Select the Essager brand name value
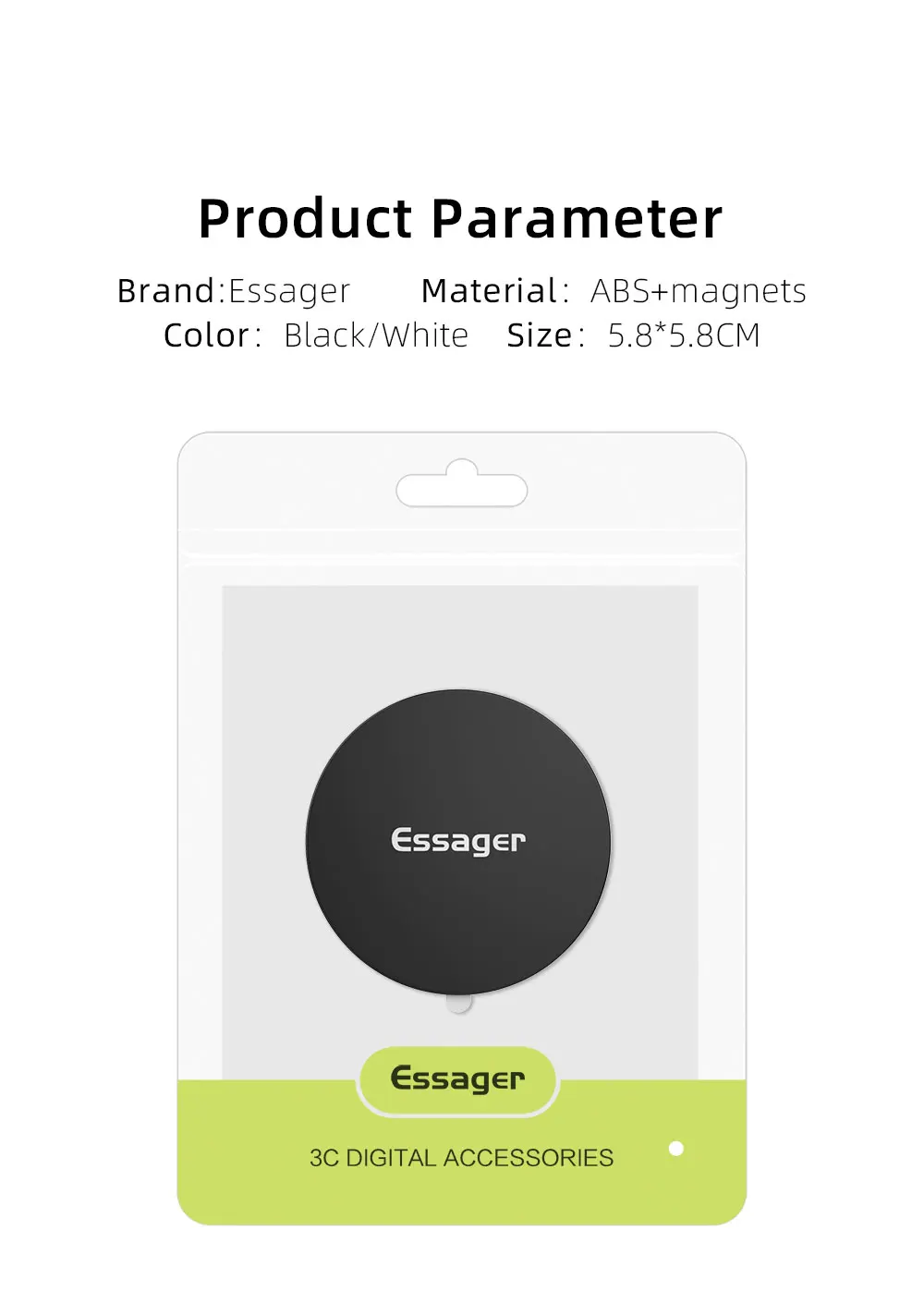The height and width of the screenshot is (1291, 924). 289,291
